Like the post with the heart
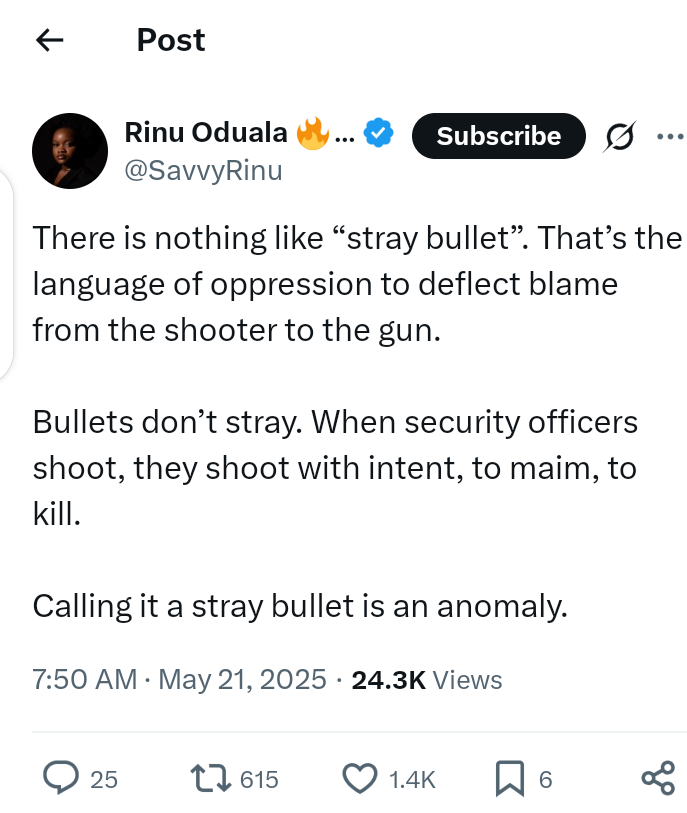This screenshot has height=813, width=687. point(360,778)
